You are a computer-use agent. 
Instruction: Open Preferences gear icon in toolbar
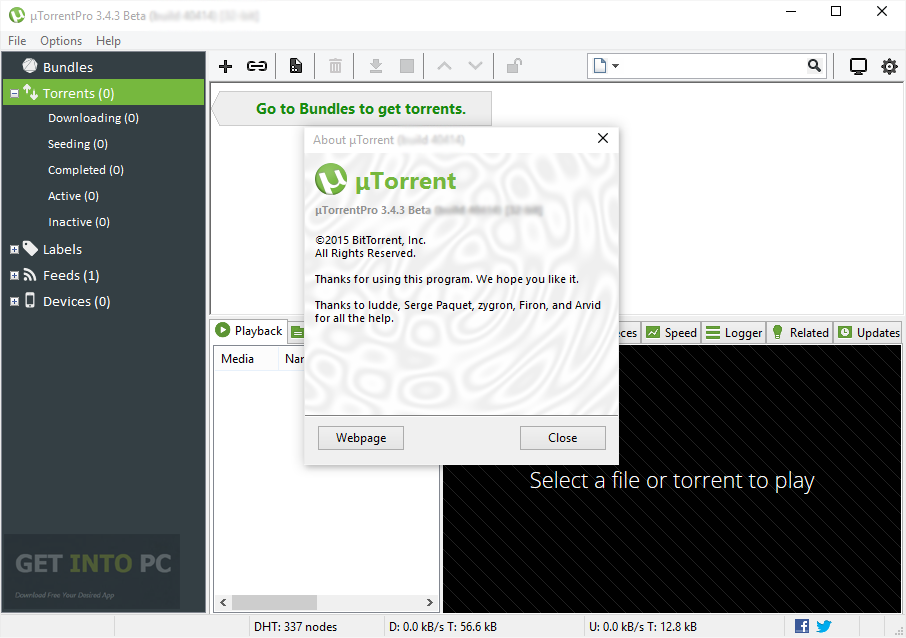pyautogui.click(x=889, y=66)
